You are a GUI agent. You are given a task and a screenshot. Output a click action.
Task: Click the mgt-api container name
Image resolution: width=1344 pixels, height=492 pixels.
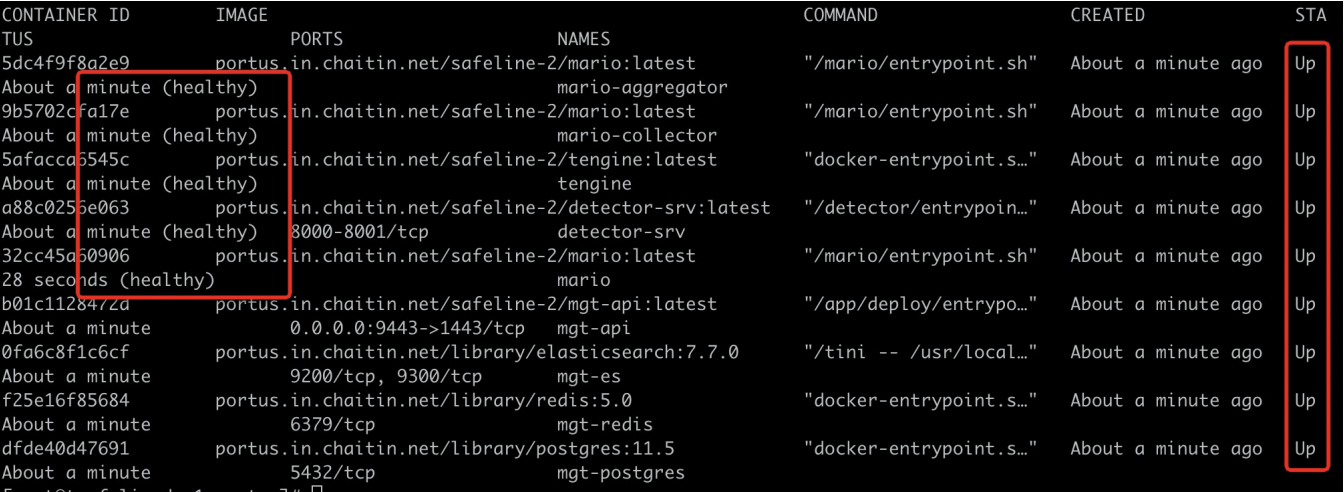[594, 327]
